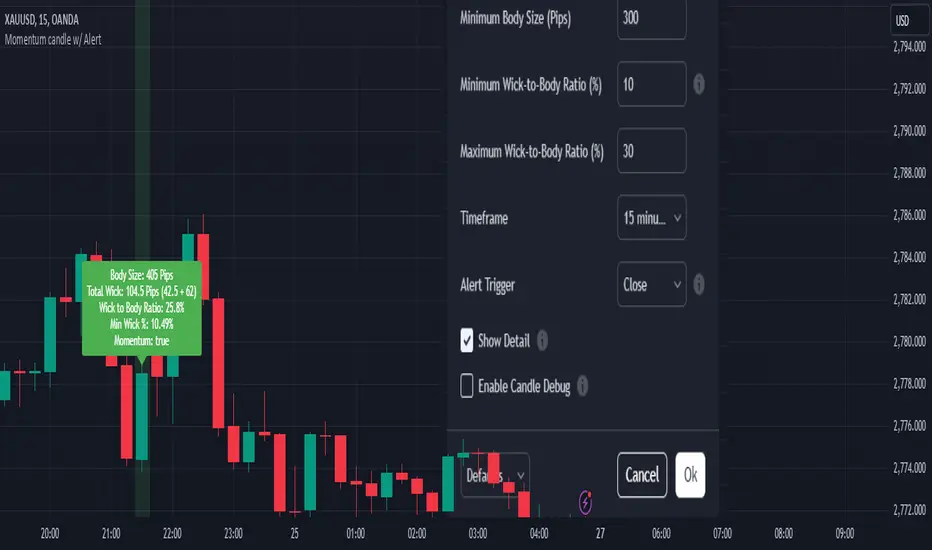The image size is (932, 550).
Task: Click info icon next to Alert Trigger
Action: click(x=698, y=284)
